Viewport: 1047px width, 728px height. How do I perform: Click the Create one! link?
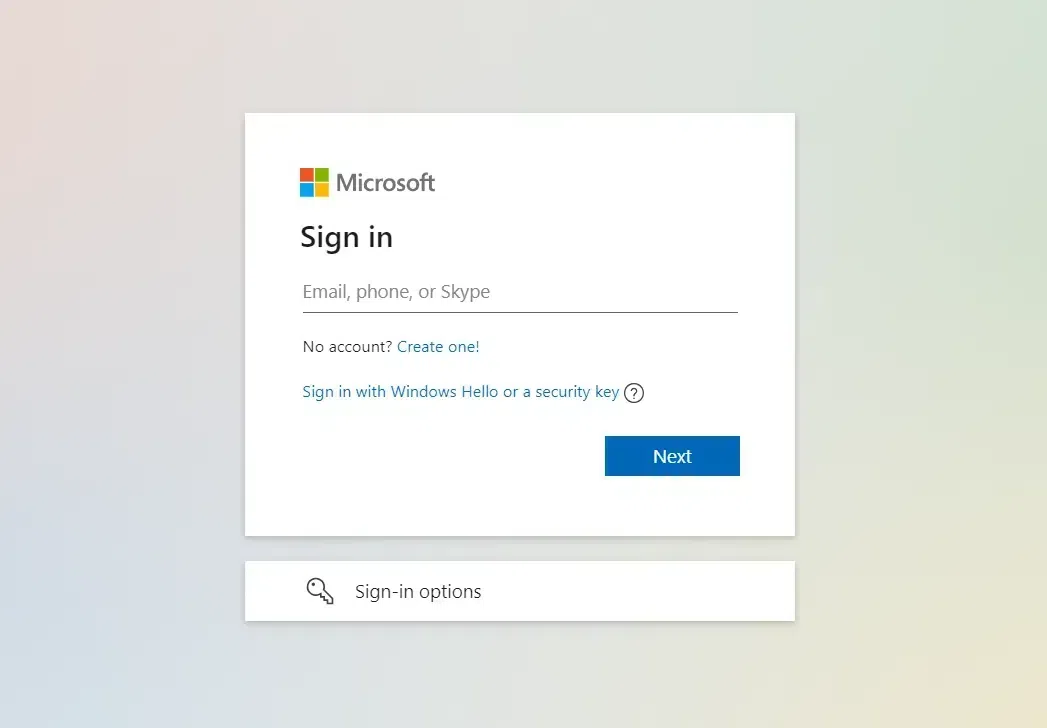(x=438, y=347)
